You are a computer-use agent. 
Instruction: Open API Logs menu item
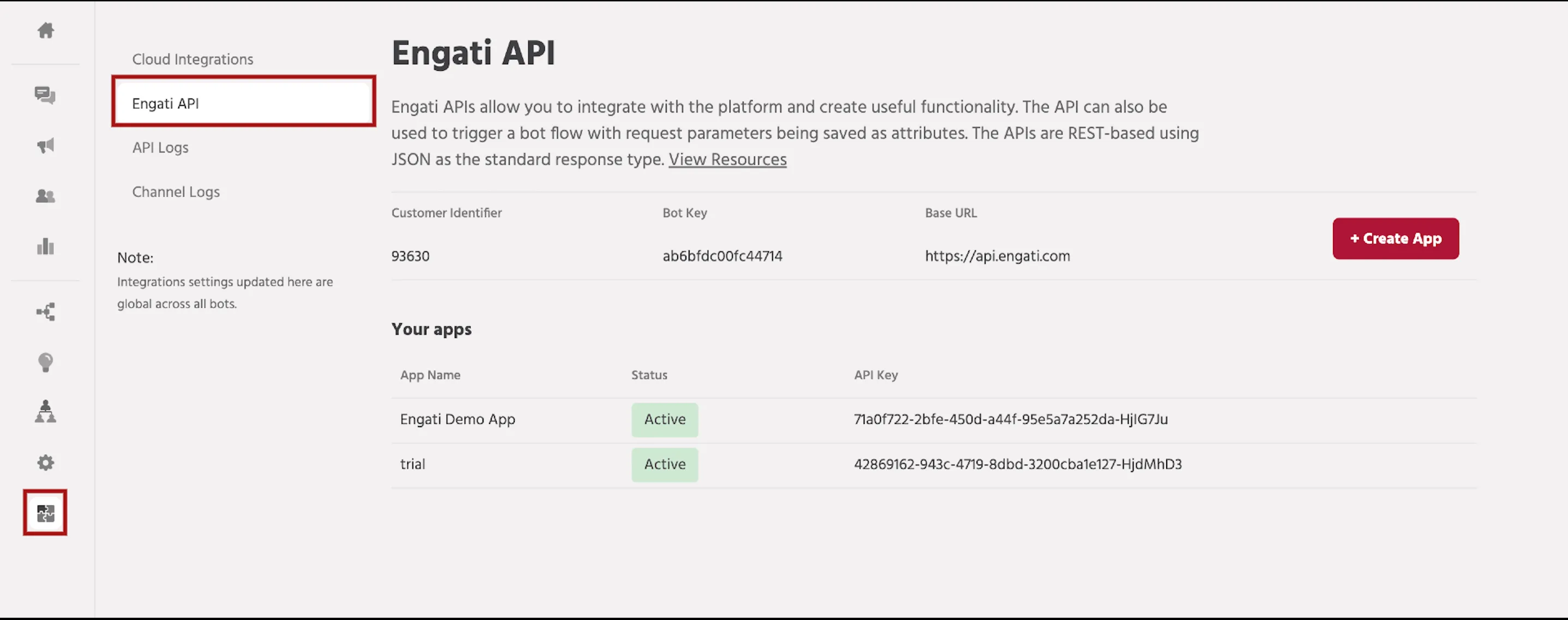point(160,147)
